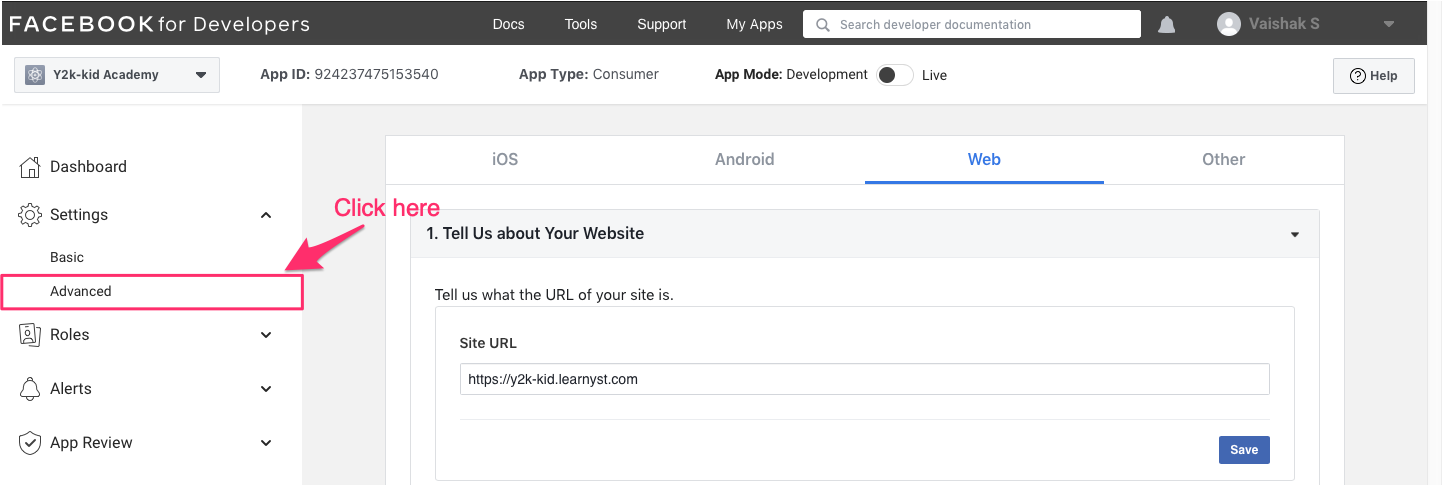The width and height of the screenshot is (1442, 485).
Task: Click the Roles badge icon
Action: point(30,335)
